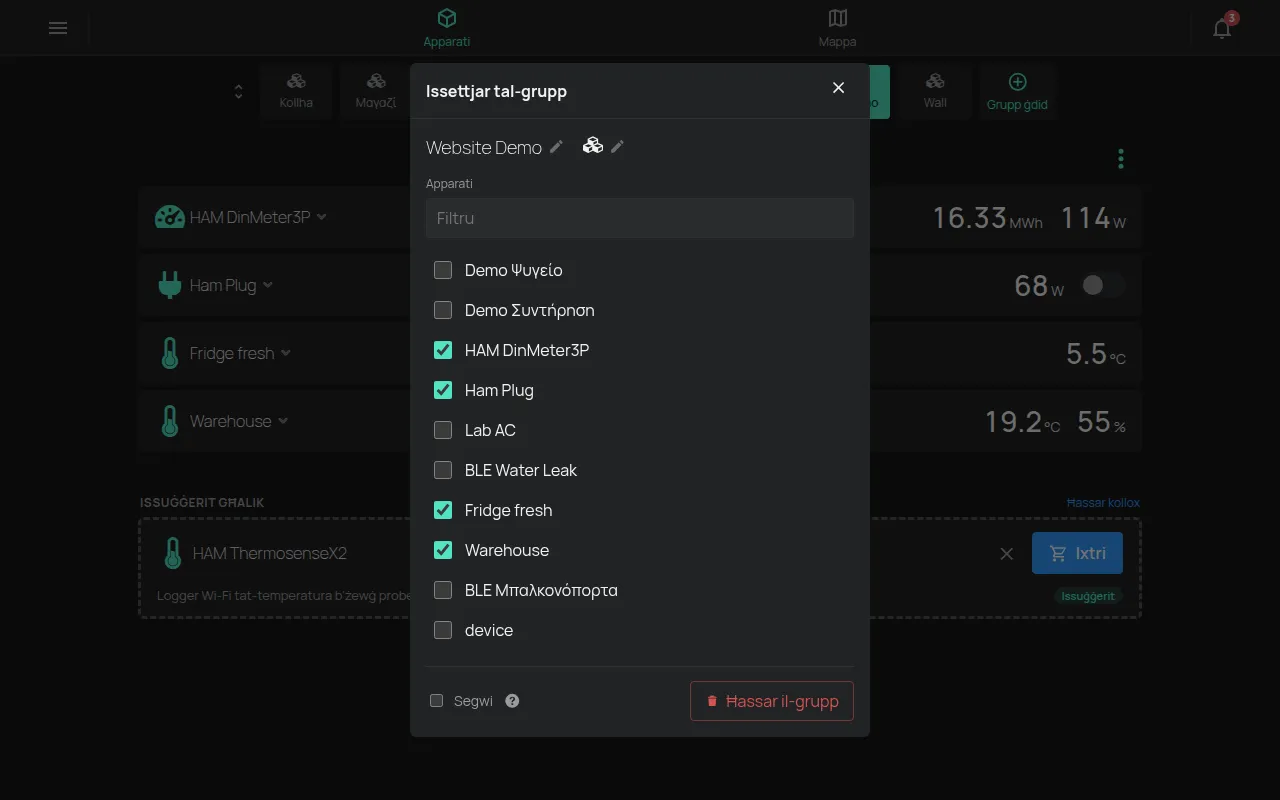Viewport: 1280px width, 800px height.
Task: Switch to the Mappa tab
Action: click(x=837, y=28)
